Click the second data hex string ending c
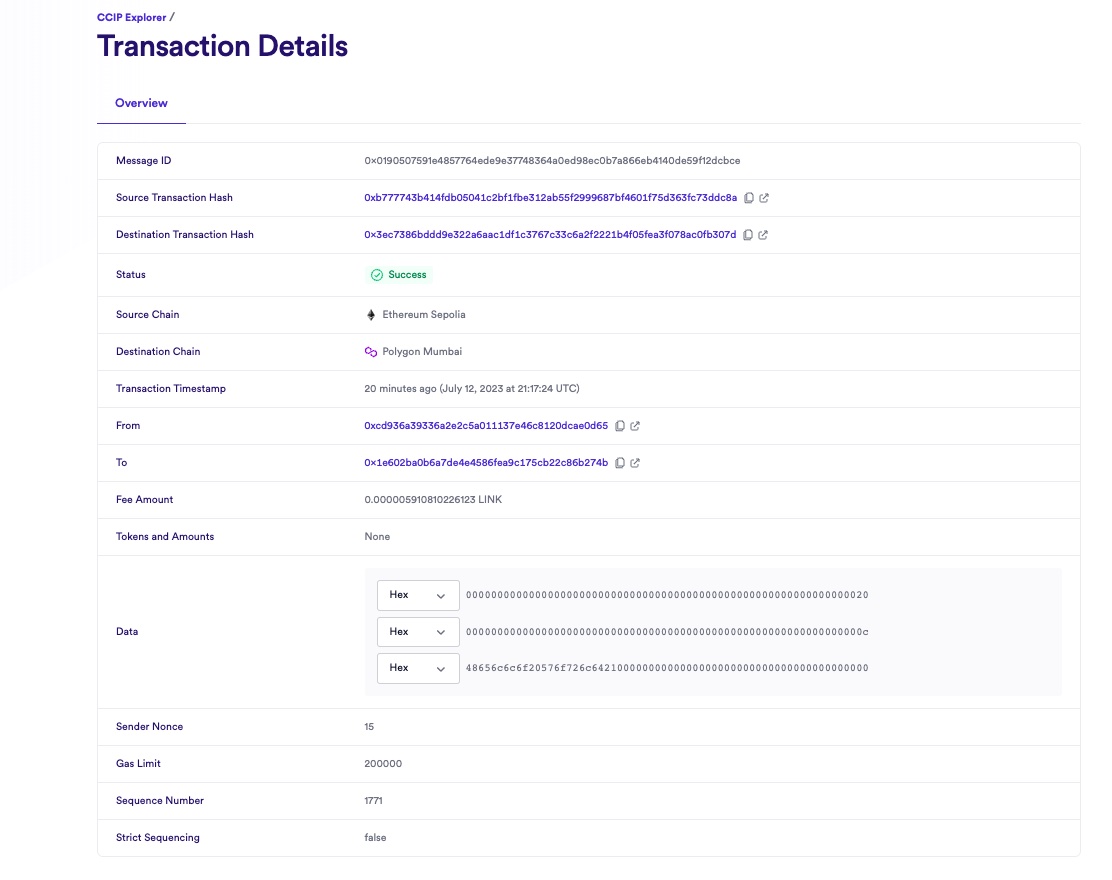Screen dimensions: 1112x880 (667, 632)
